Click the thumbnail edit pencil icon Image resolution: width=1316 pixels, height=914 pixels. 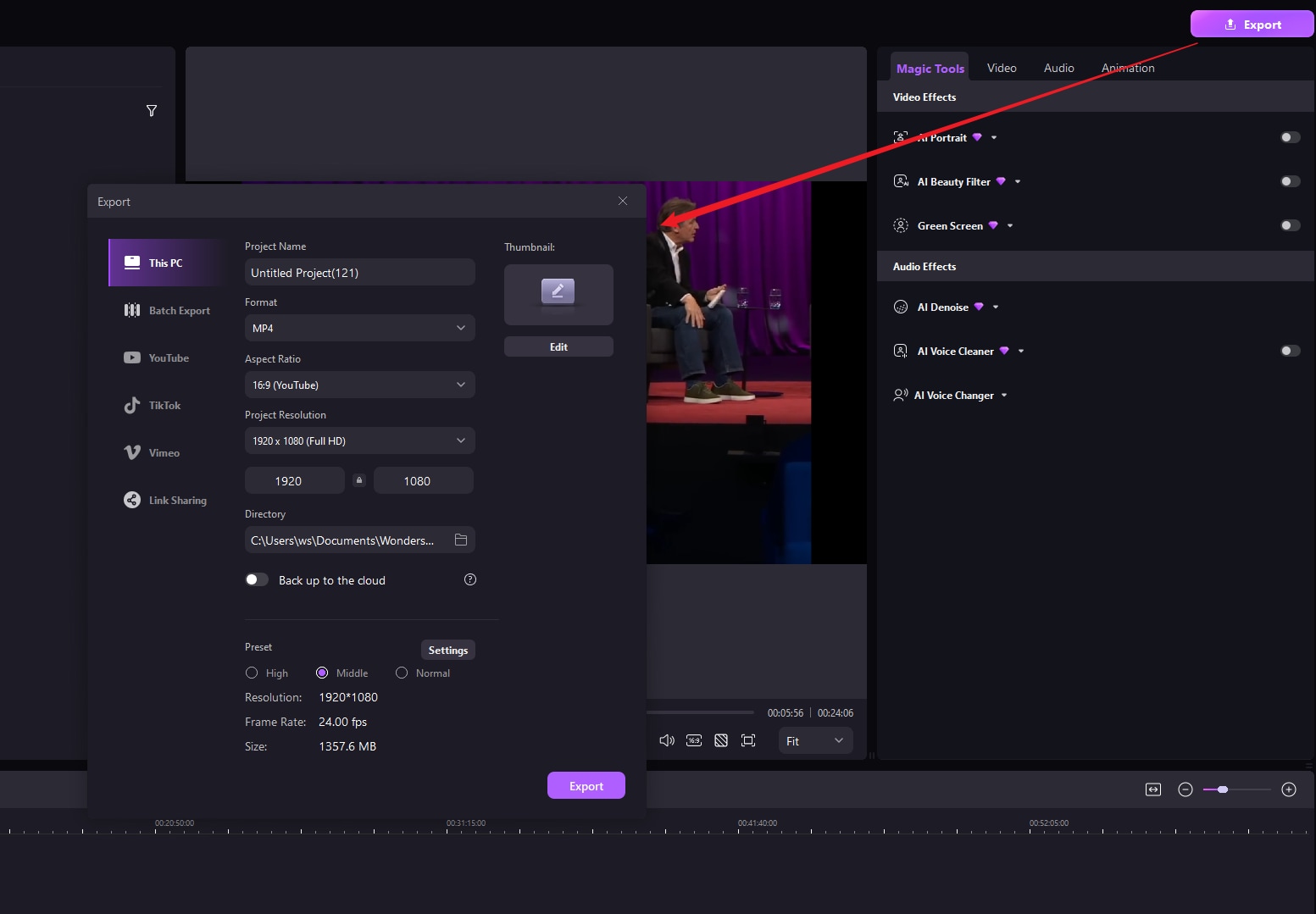click(558, 291)
